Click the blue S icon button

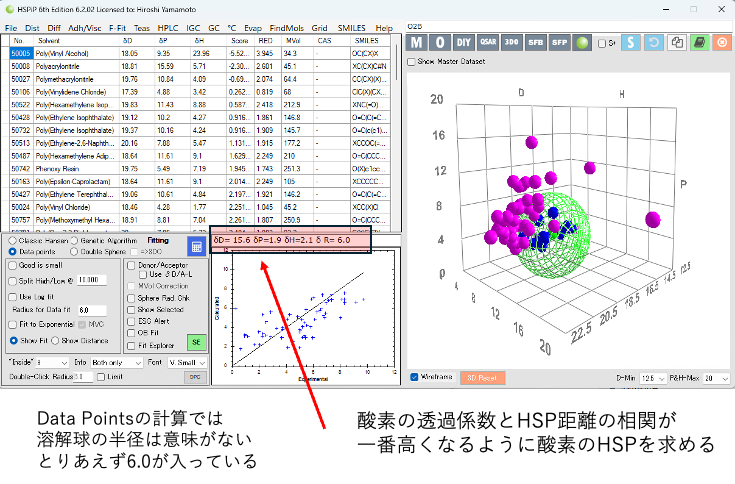630,43
